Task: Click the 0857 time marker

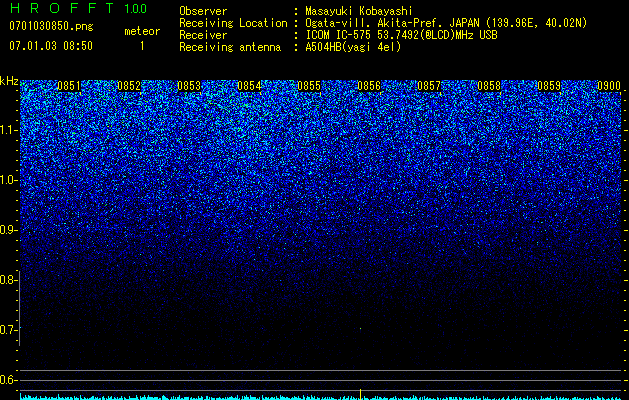Action: click(429, 86)
